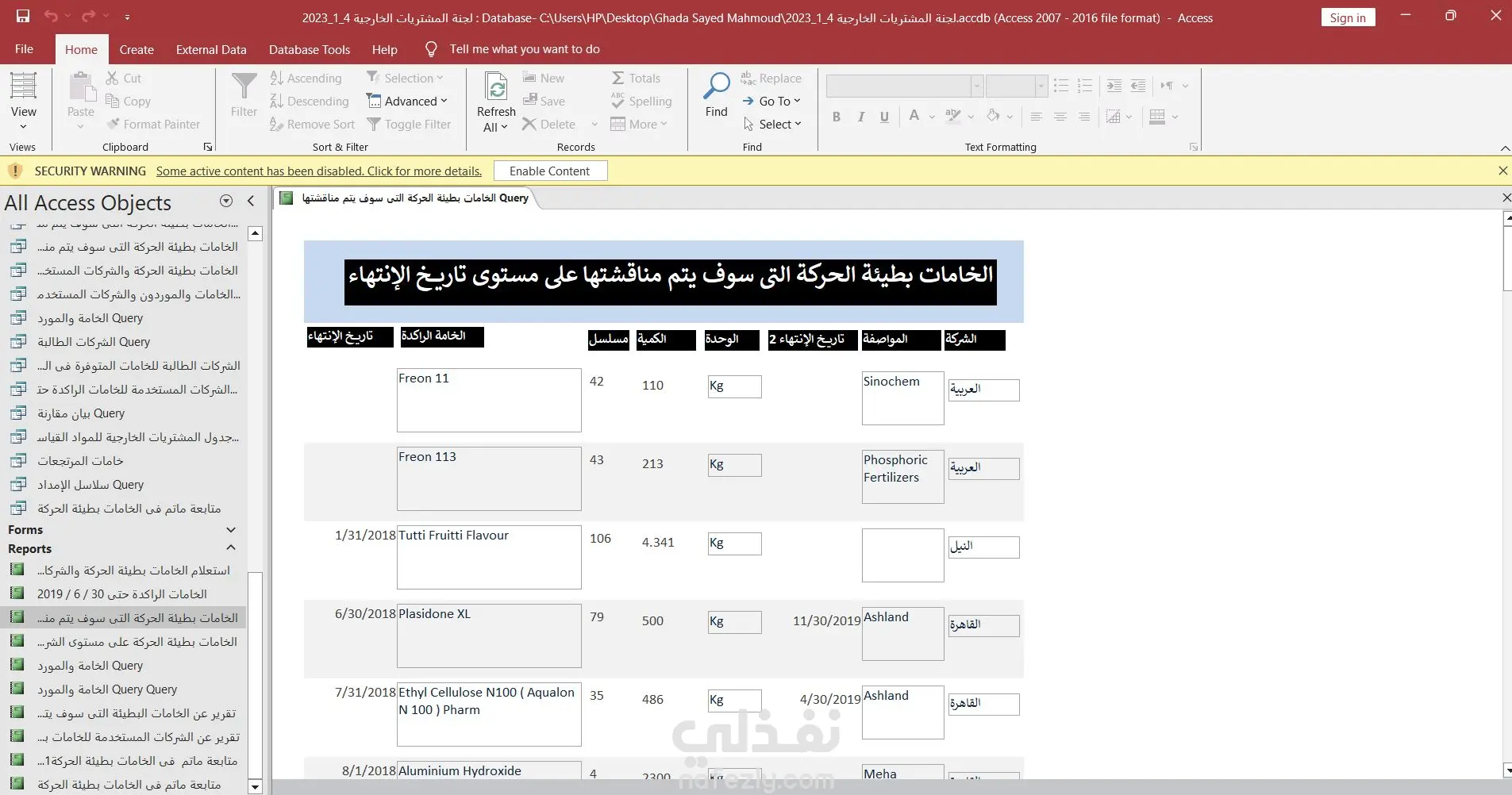Image resolution: width=1512 pixels, height=795 pixels.
Task: Open the font size combo box
Action: 1016,86
